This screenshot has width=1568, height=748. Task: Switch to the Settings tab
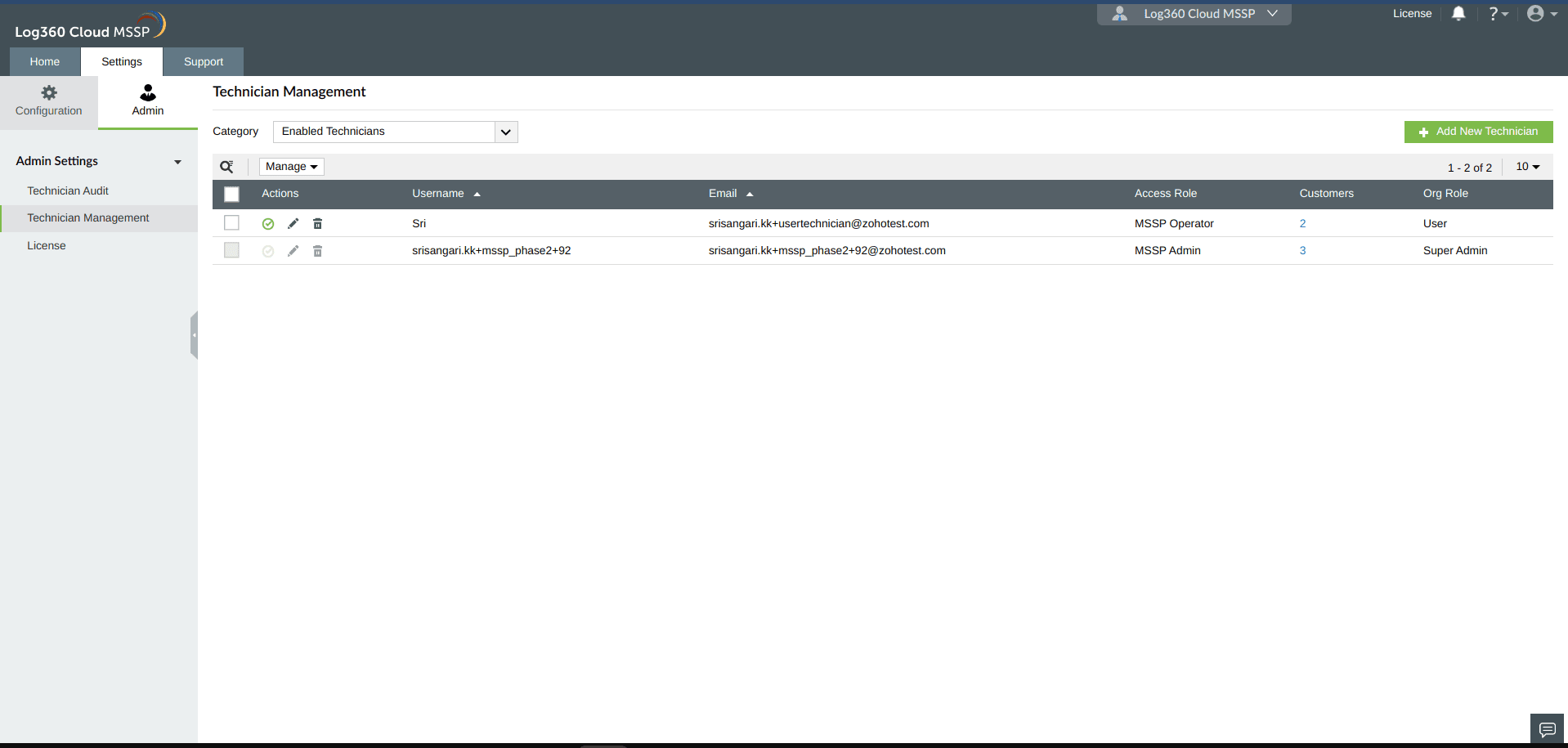[x=122, y=61]
